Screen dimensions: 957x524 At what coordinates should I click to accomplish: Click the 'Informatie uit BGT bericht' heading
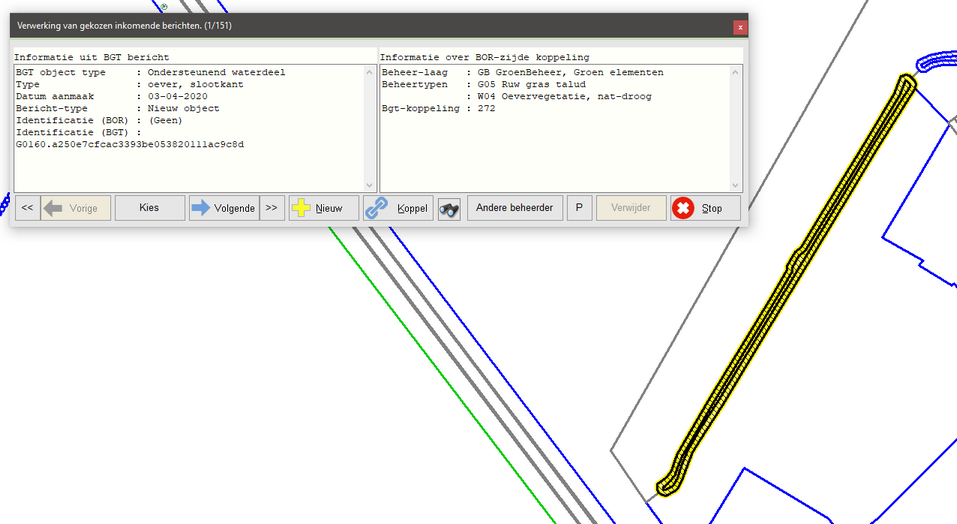pyautogui.click(x=92, y=57)
